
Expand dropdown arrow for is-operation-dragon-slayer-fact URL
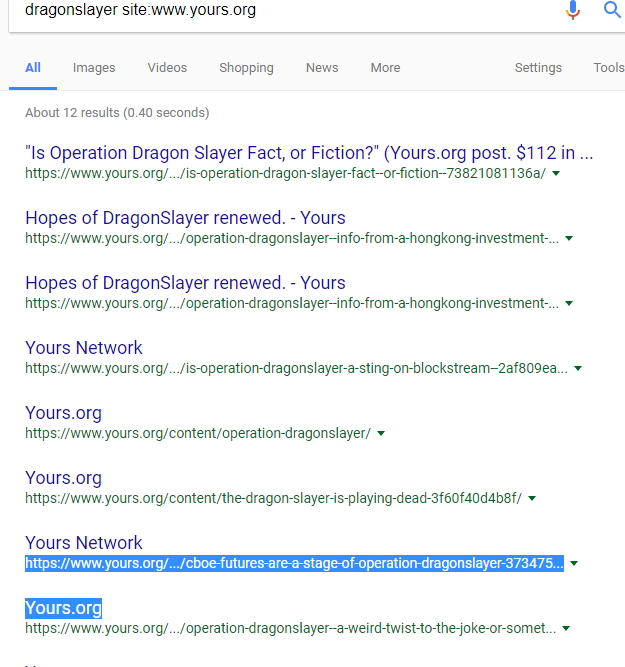coord(556,173)
